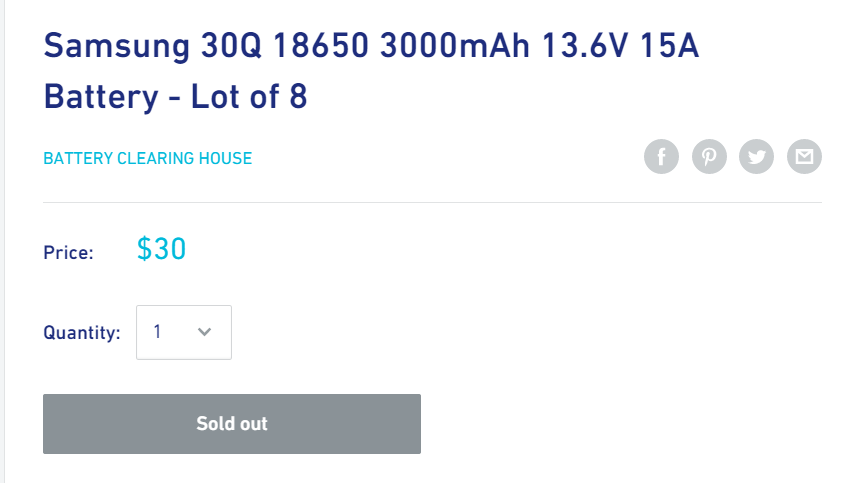
Task: Click the "Quantity:" label
Action: [82, 332]
